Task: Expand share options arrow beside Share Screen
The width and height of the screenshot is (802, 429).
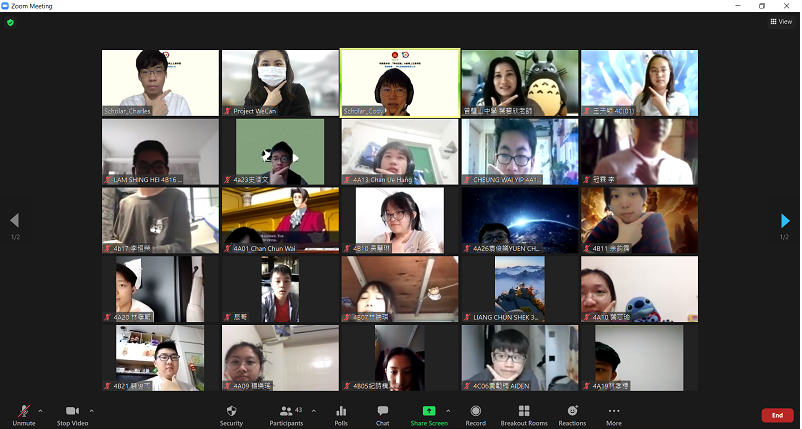Action: tap(447, 410)
